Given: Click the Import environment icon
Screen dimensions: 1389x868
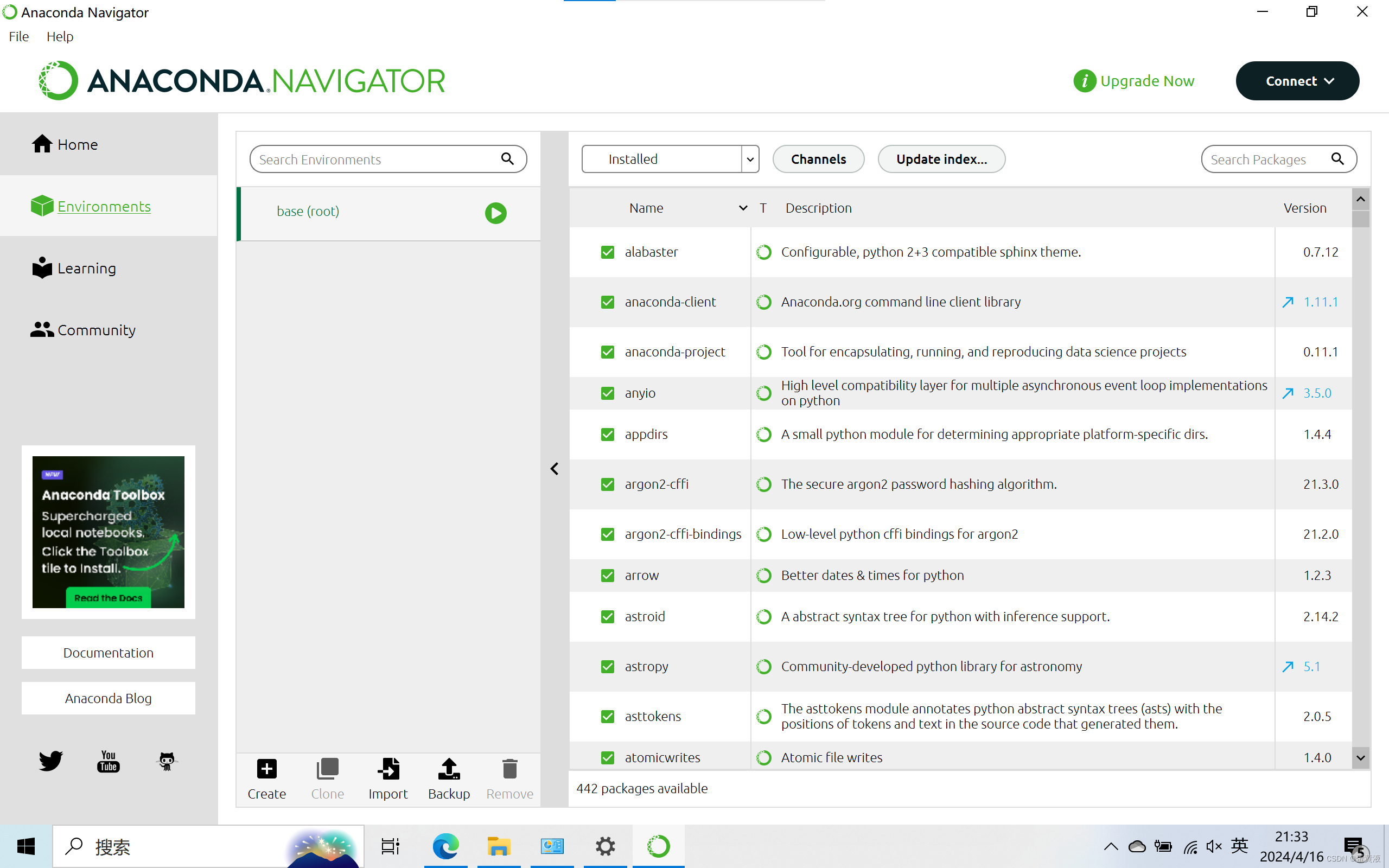Looking at the screenshot, I should [x=388, y=769].
